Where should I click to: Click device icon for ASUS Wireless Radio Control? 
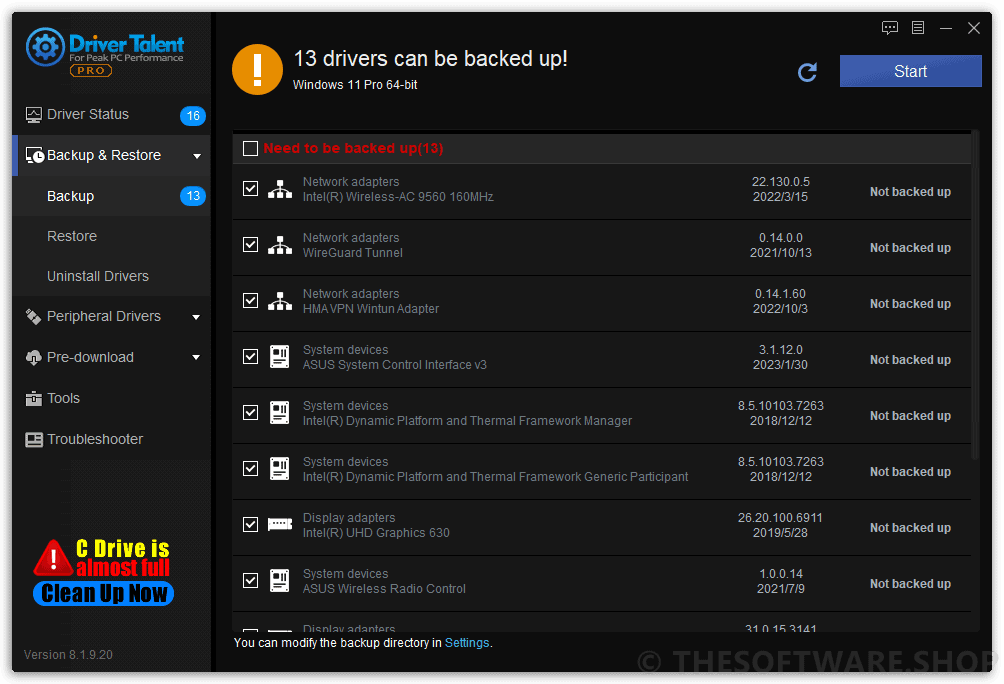click(x=280, y=581)
